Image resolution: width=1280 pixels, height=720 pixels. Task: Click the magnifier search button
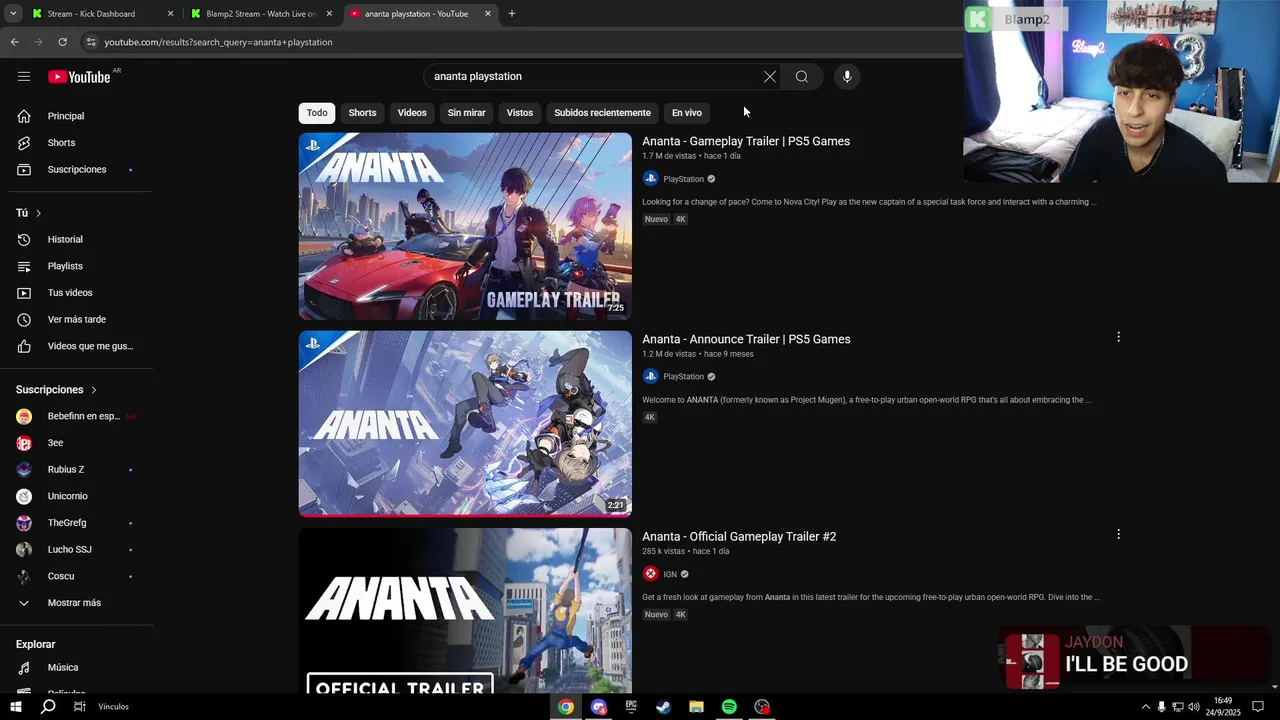802,76
